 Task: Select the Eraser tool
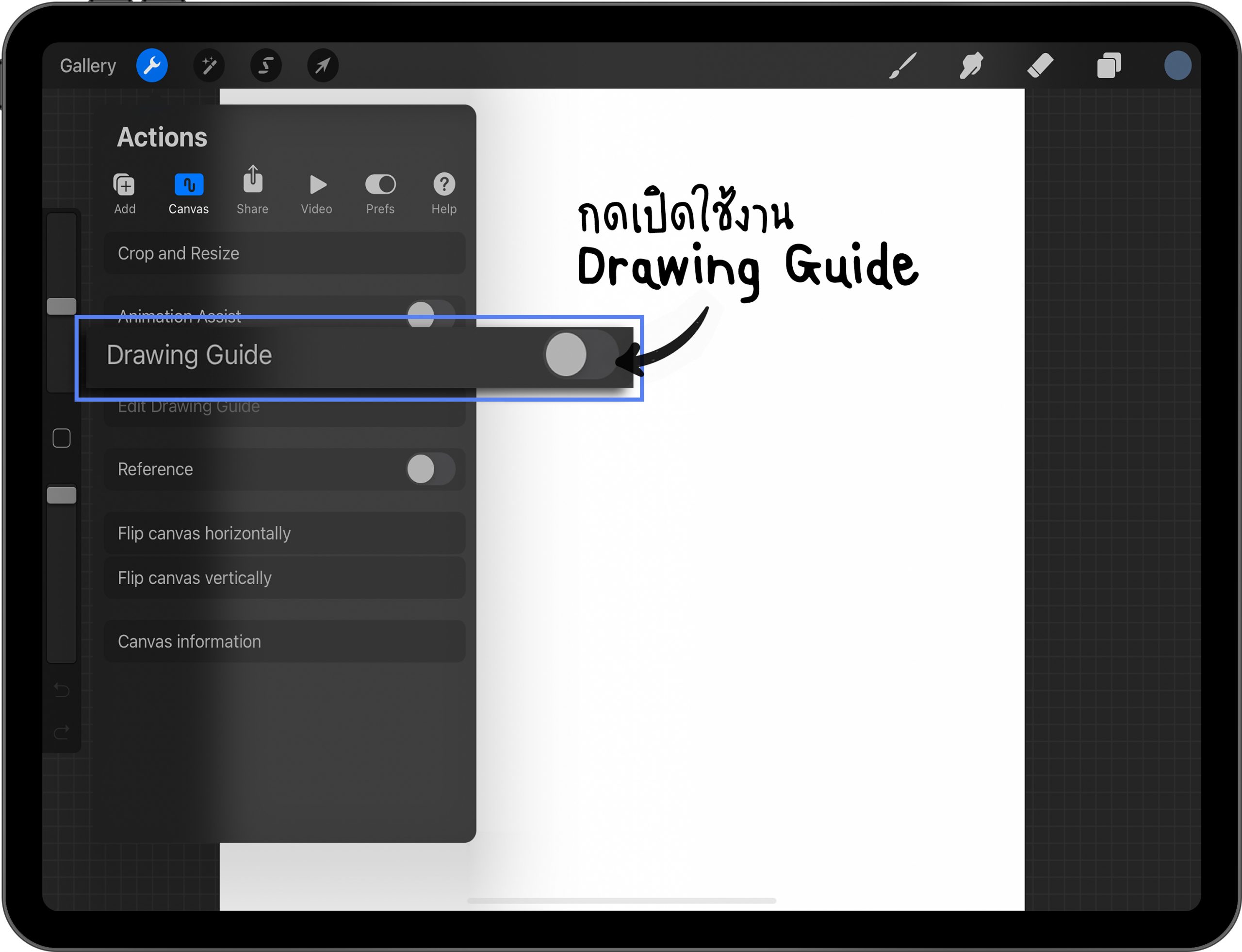pyautogui.click(x=1040, y=66)
